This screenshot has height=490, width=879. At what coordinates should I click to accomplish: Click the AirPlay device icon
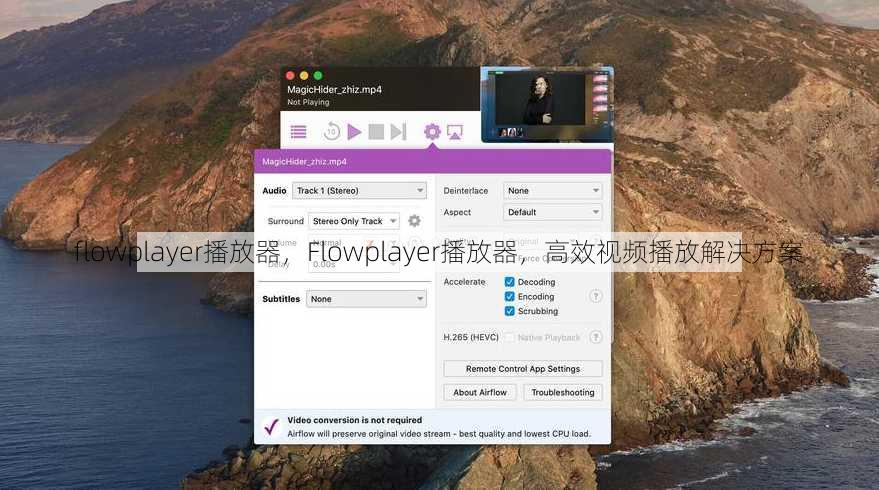tap(455, 132)
